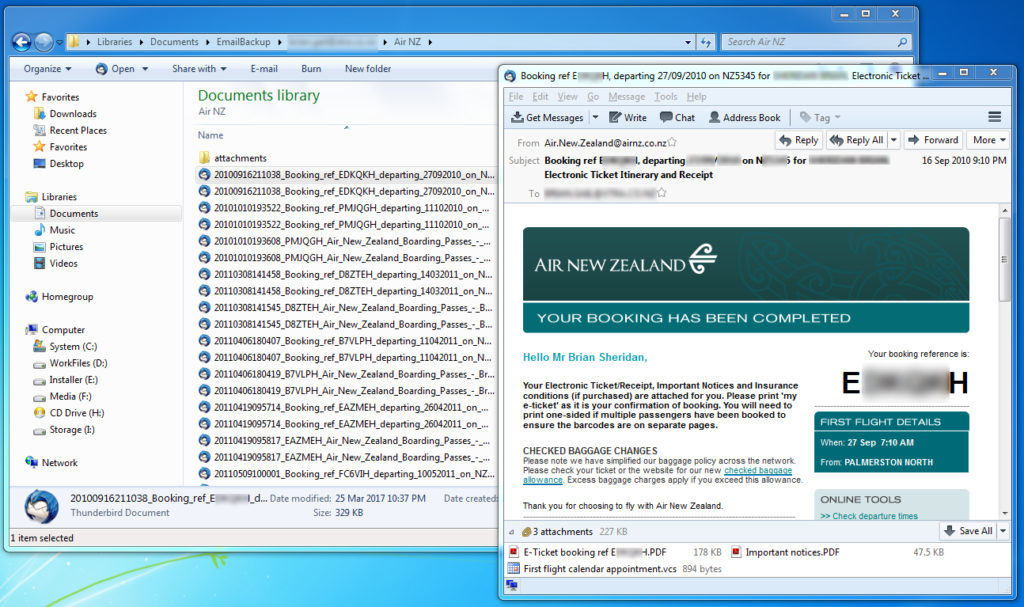1024x607 pixels.
Task: Open Homegroup in navigation pane
Action: pos(67,297)
